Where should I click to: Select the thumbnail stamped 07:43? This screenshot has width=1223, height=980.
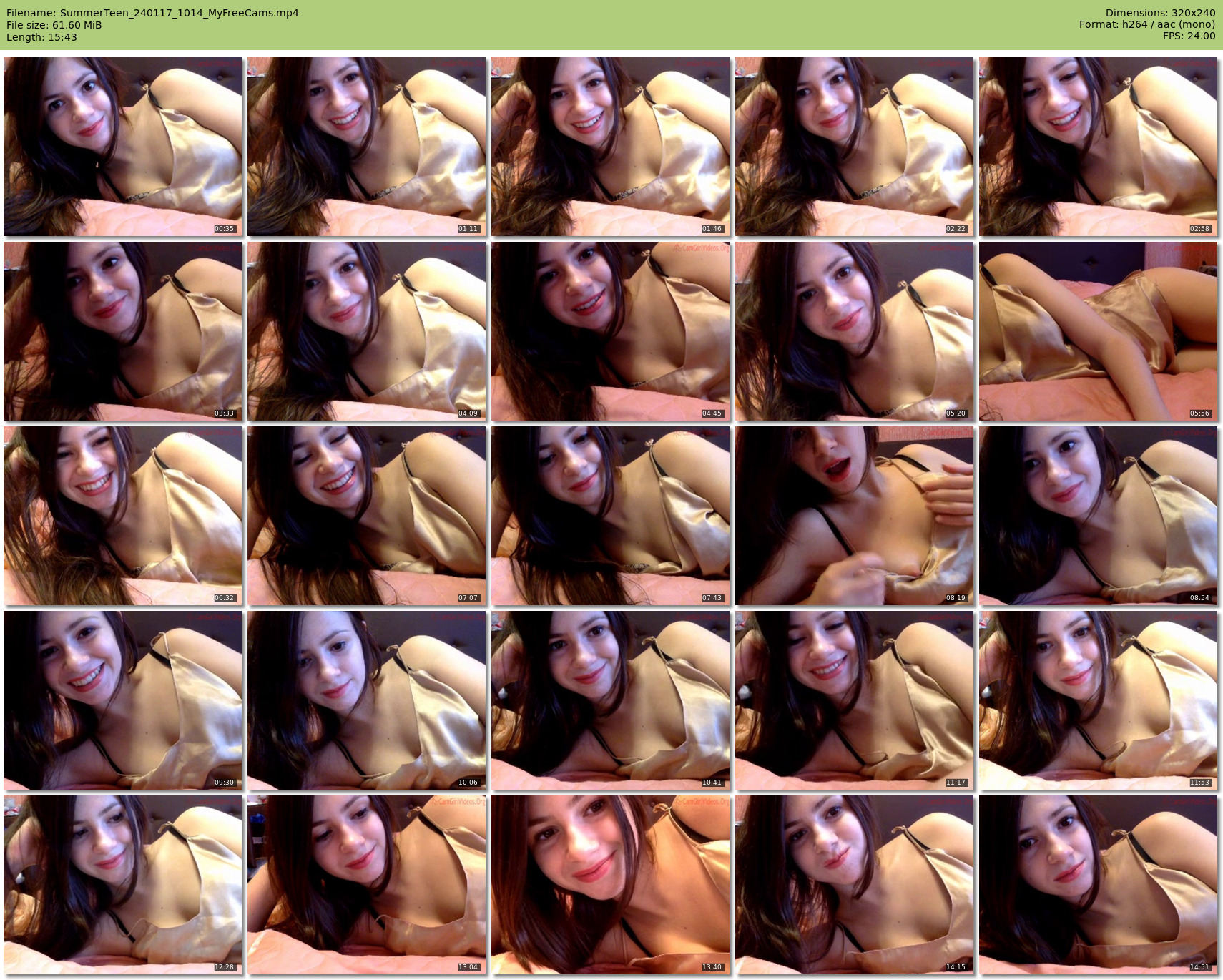[611, 516]
